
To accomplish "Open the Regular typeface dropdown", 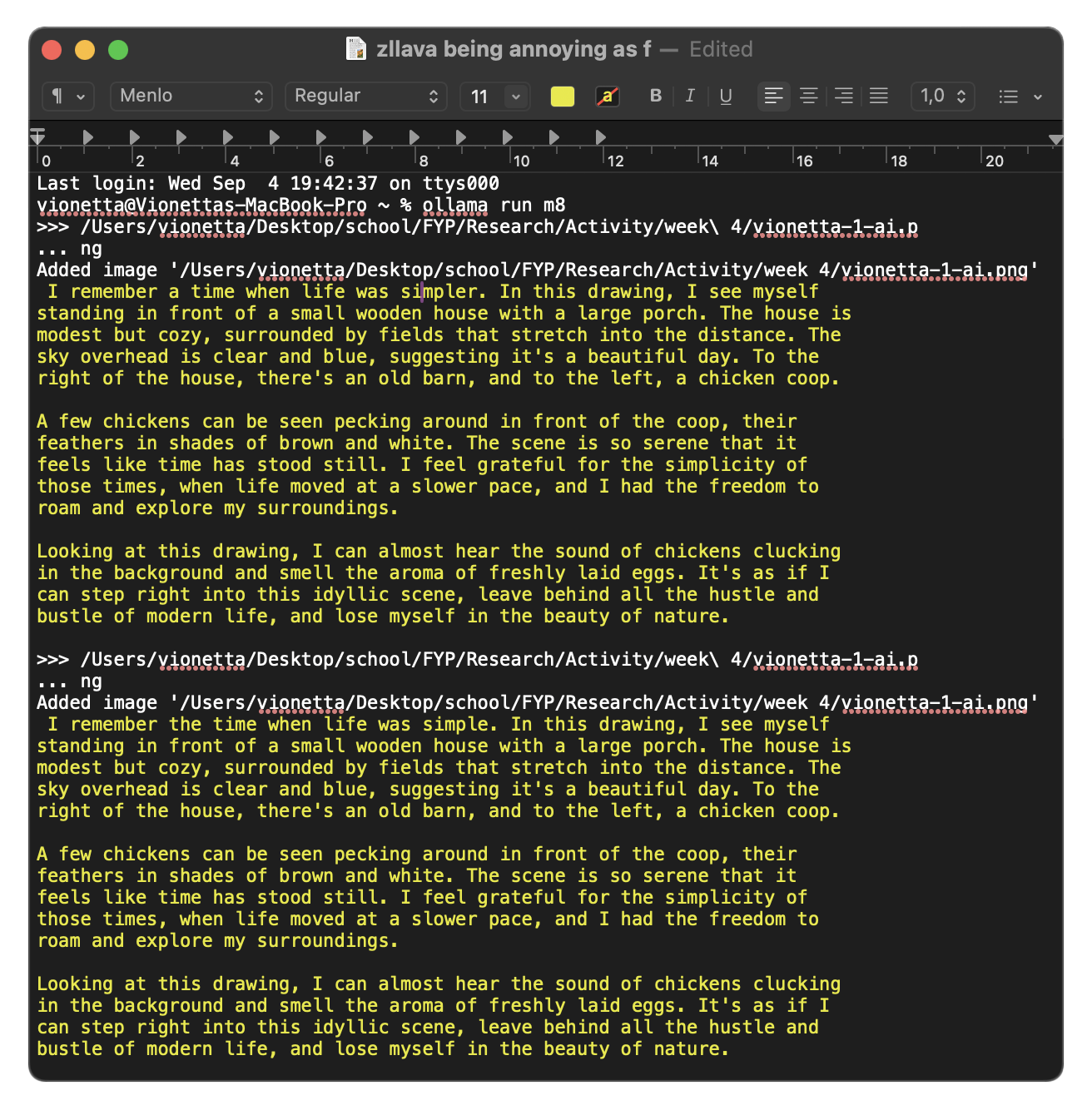I will [365, 97].
